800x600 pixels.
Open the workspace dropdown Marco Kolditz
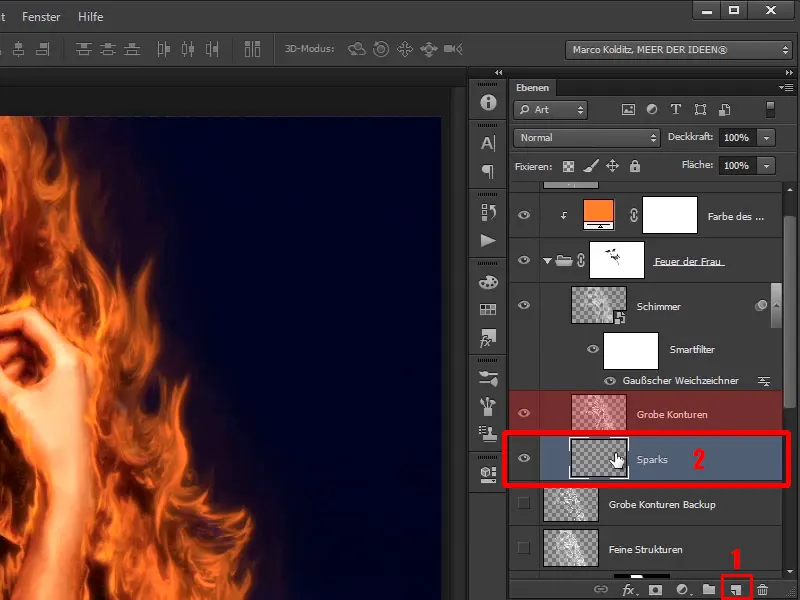pyautogui.click(x=679, y=50)
